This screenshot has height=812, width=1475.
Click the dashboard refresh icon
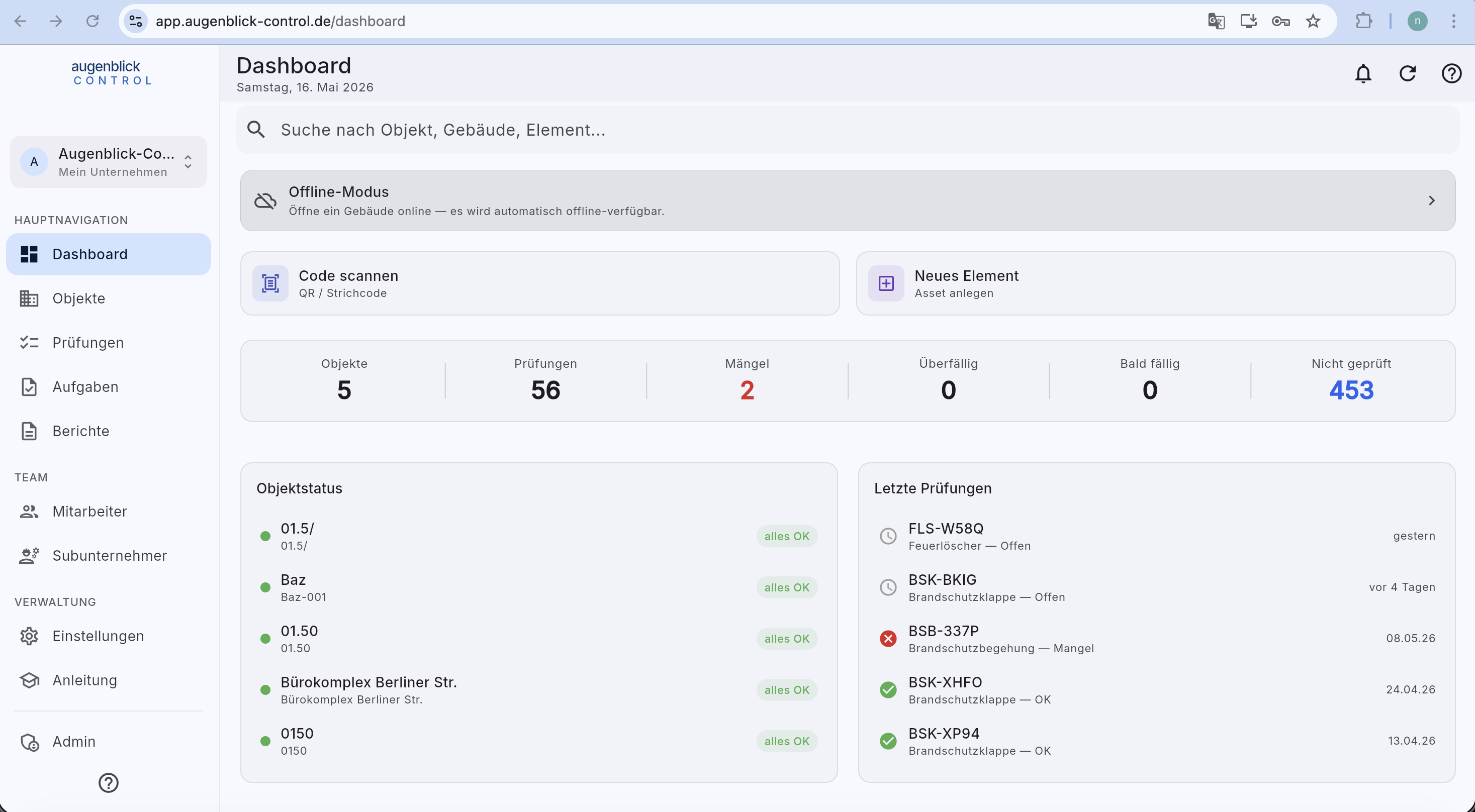pos(1408,73)
